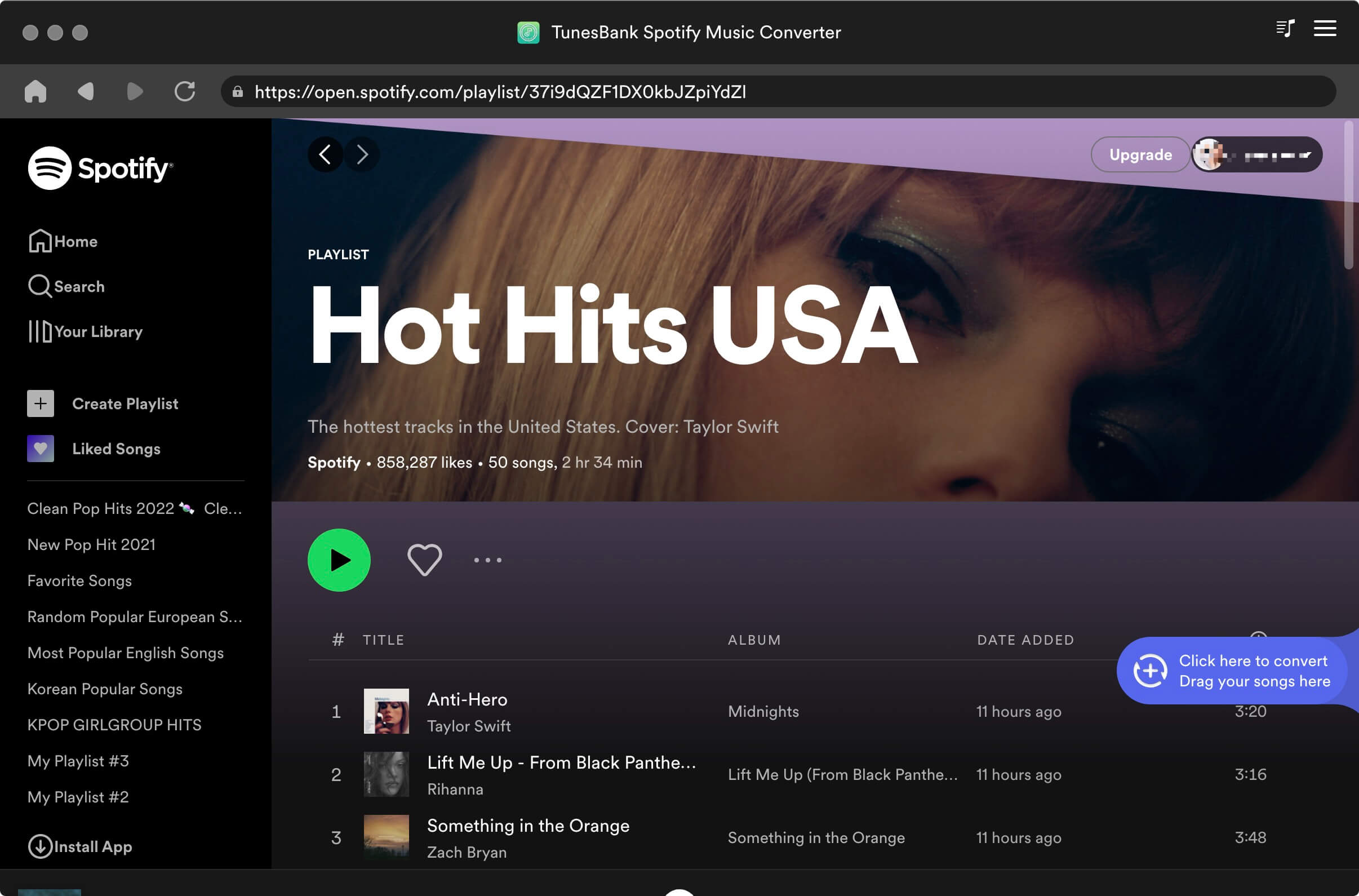The width and height of the screenshot is (1359, 896).
Task: Click the plus icon for Create Playlist
Action: click(41, 403)
